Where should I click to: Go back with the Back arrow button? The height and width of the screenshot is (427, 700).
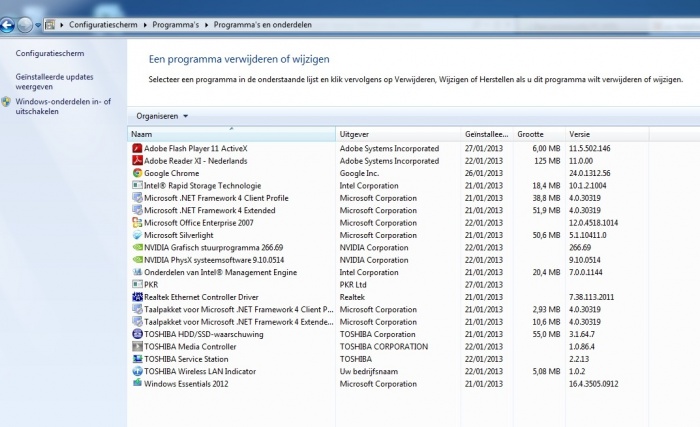[7, 25]
